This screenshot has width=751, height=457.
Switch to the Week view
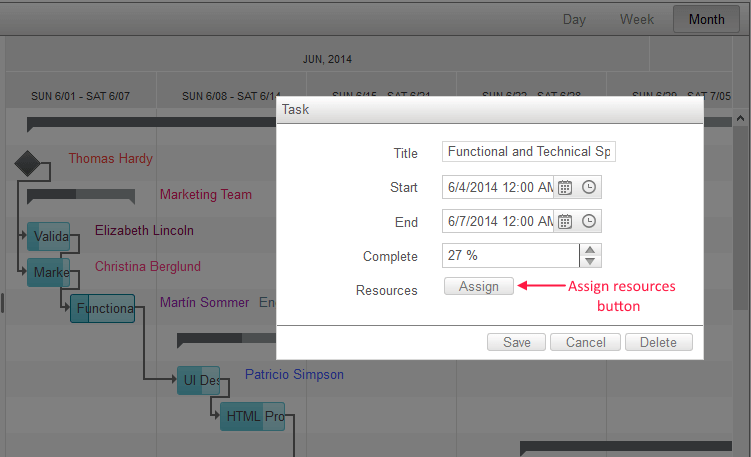click(x=637, y=20)
